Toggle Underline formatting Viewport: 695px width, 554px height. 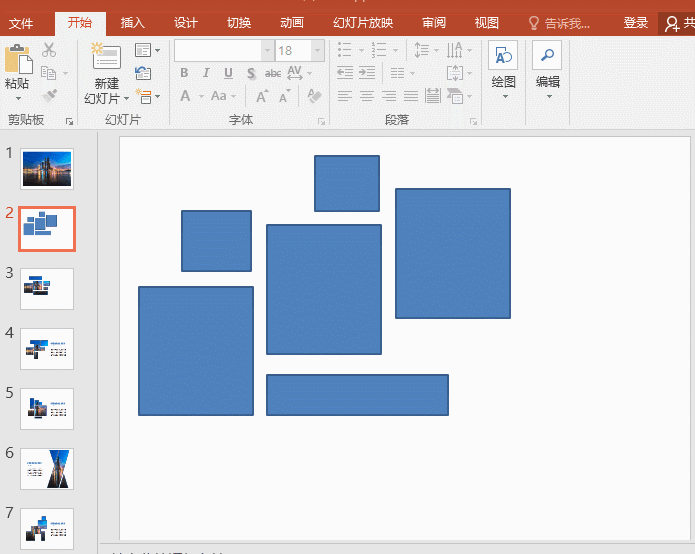[x=228, y=73]
